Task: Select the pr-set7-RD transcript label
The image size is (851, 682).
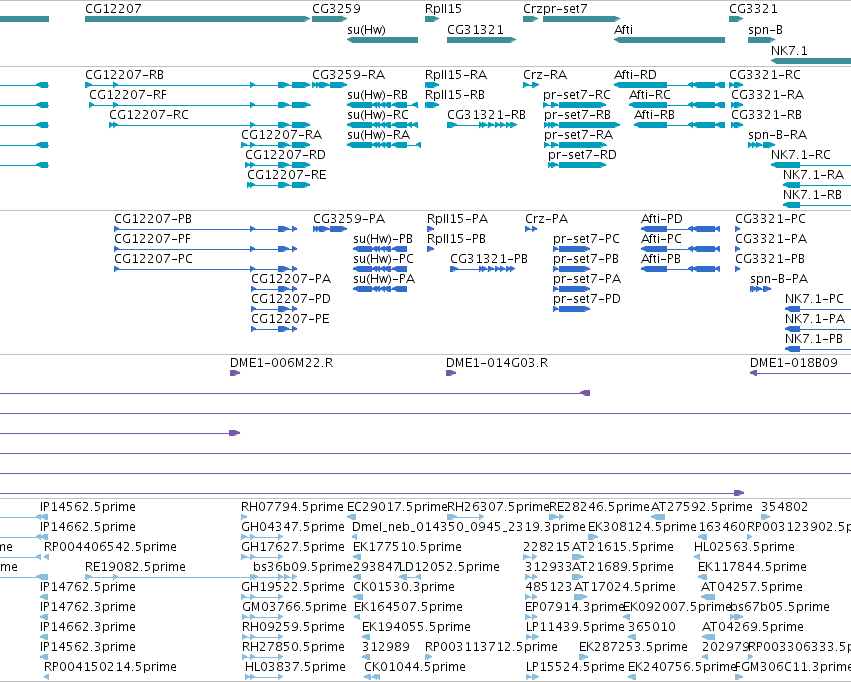Action: (x=582, y=155)
